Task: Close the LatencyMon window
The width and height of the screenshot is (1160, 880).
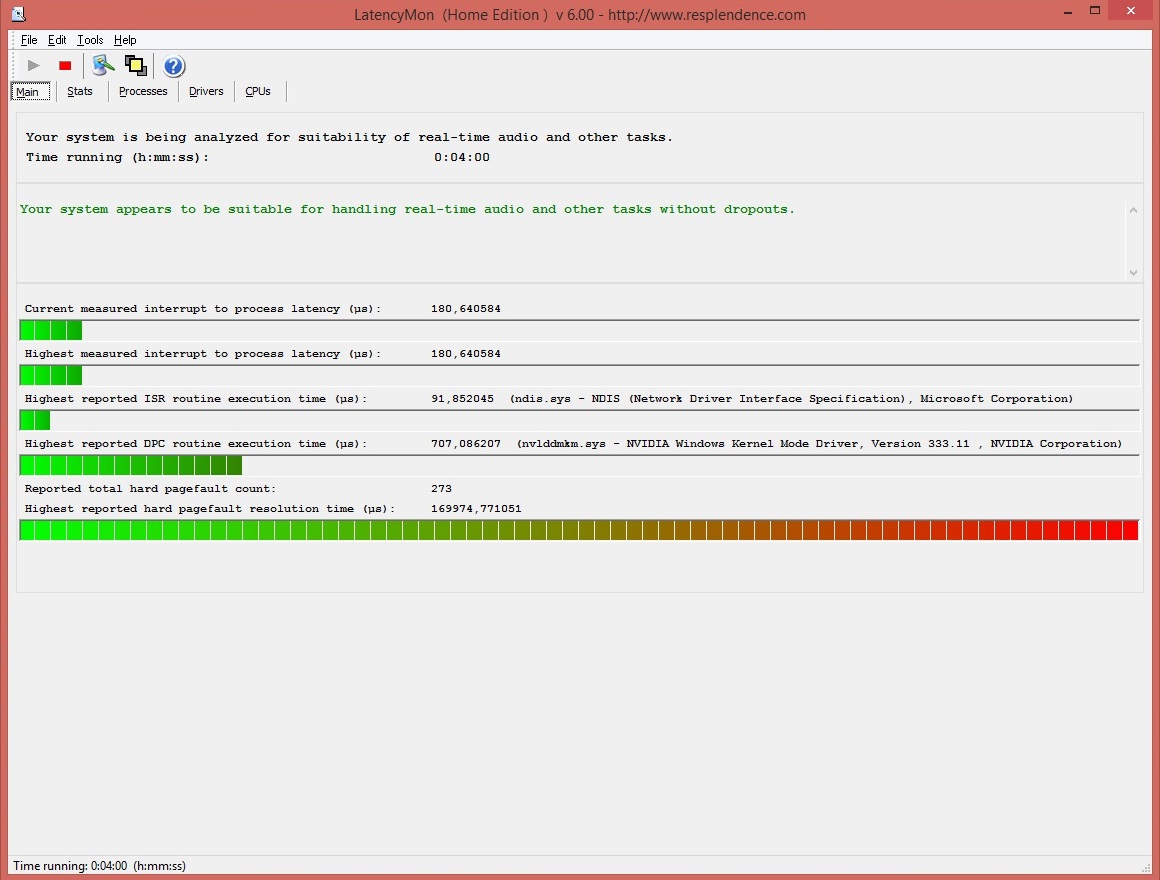Action: pyautogui.click(x=1130, y=11)
